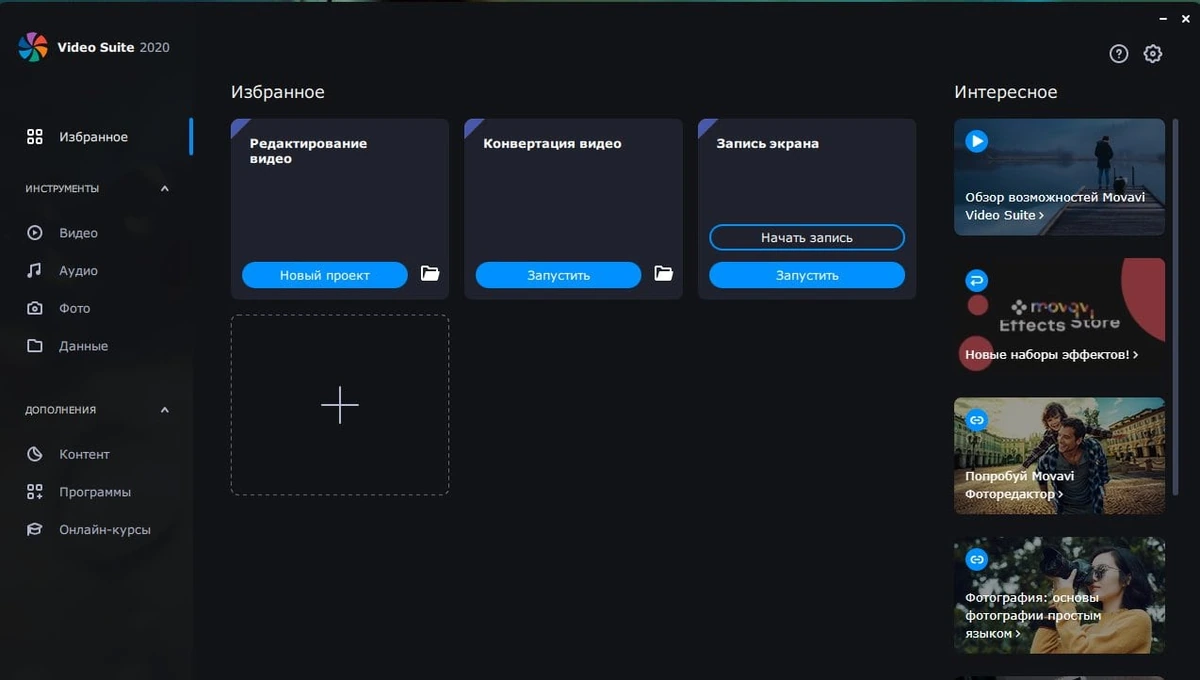Open Обзор возможностей Movavi Video Suite link

(x=1055, y=206)
